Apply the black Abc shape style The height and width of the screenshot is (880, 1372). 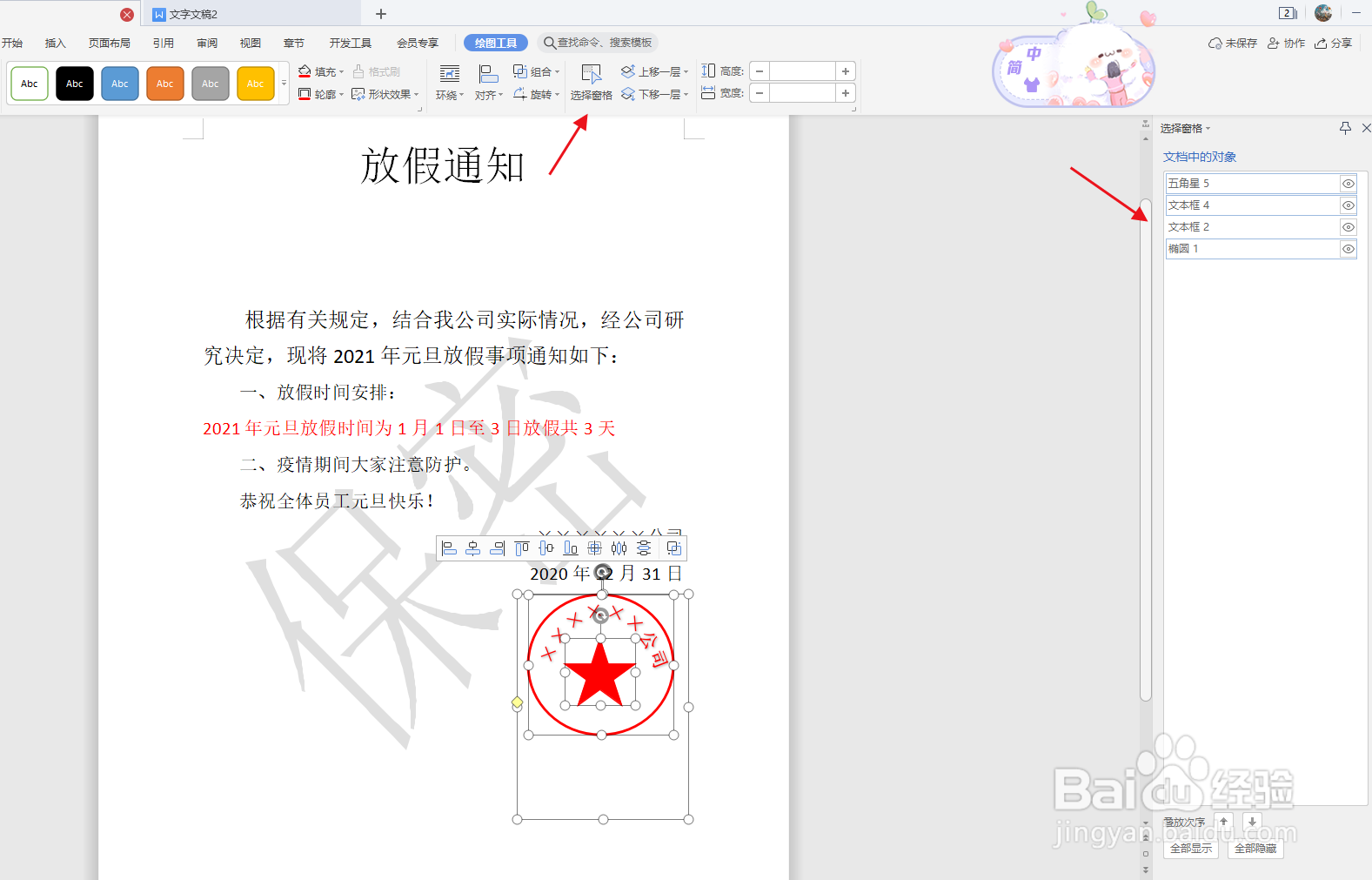pyautogui.click(x=75, y=84)
